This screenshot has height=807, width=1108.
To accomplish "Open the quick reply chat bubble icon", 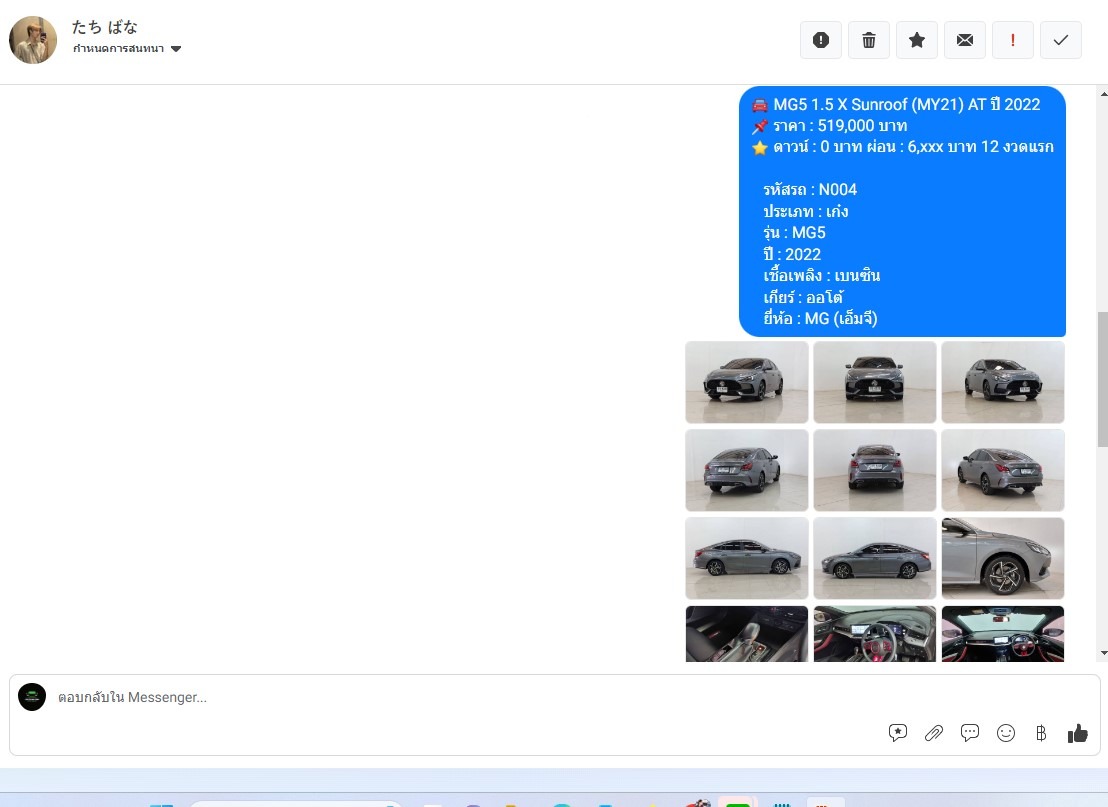I will point(970,733).
